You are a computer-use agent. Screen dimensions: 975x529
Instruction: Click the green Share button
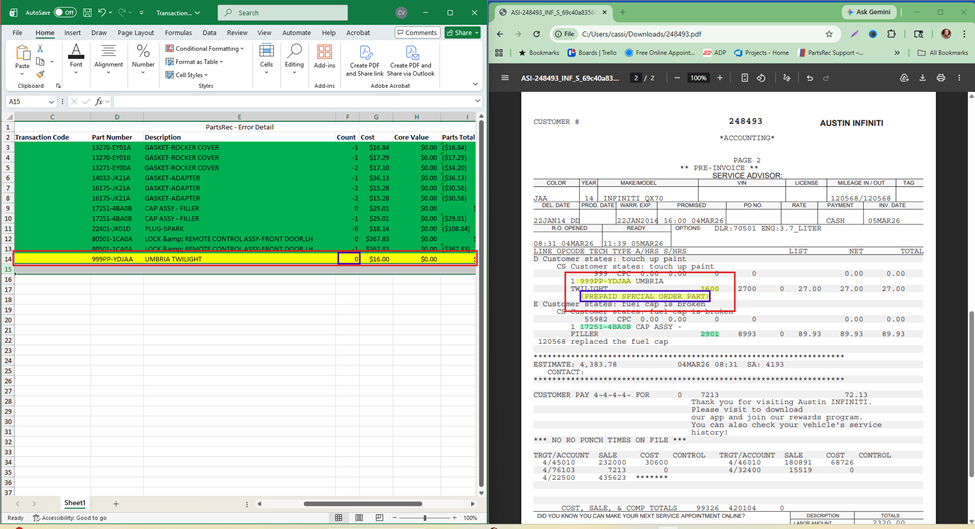point(463,32)
